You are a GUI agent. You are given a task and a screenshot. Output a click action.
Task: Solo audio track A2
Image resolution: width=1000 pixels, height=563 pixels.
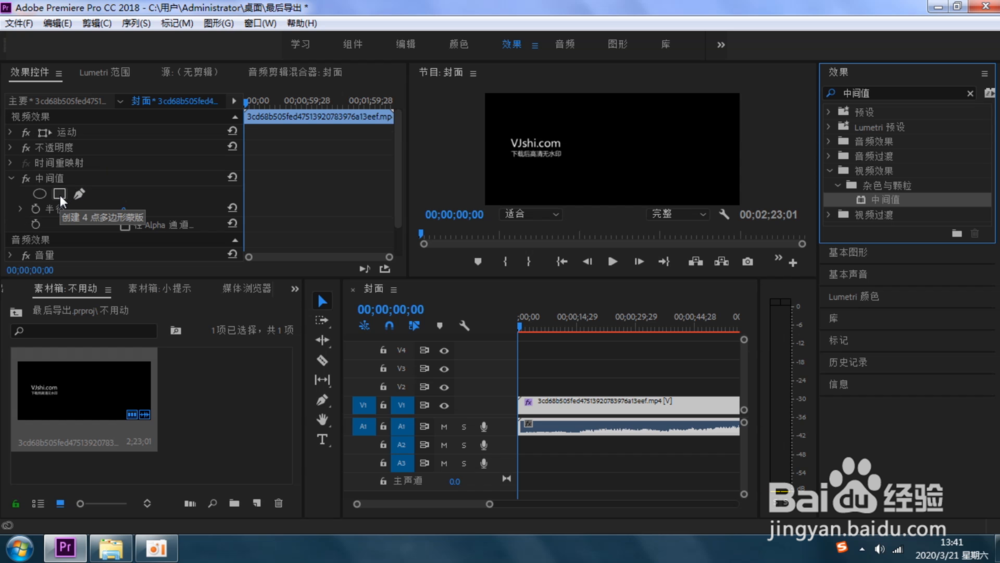pos(464,445)
